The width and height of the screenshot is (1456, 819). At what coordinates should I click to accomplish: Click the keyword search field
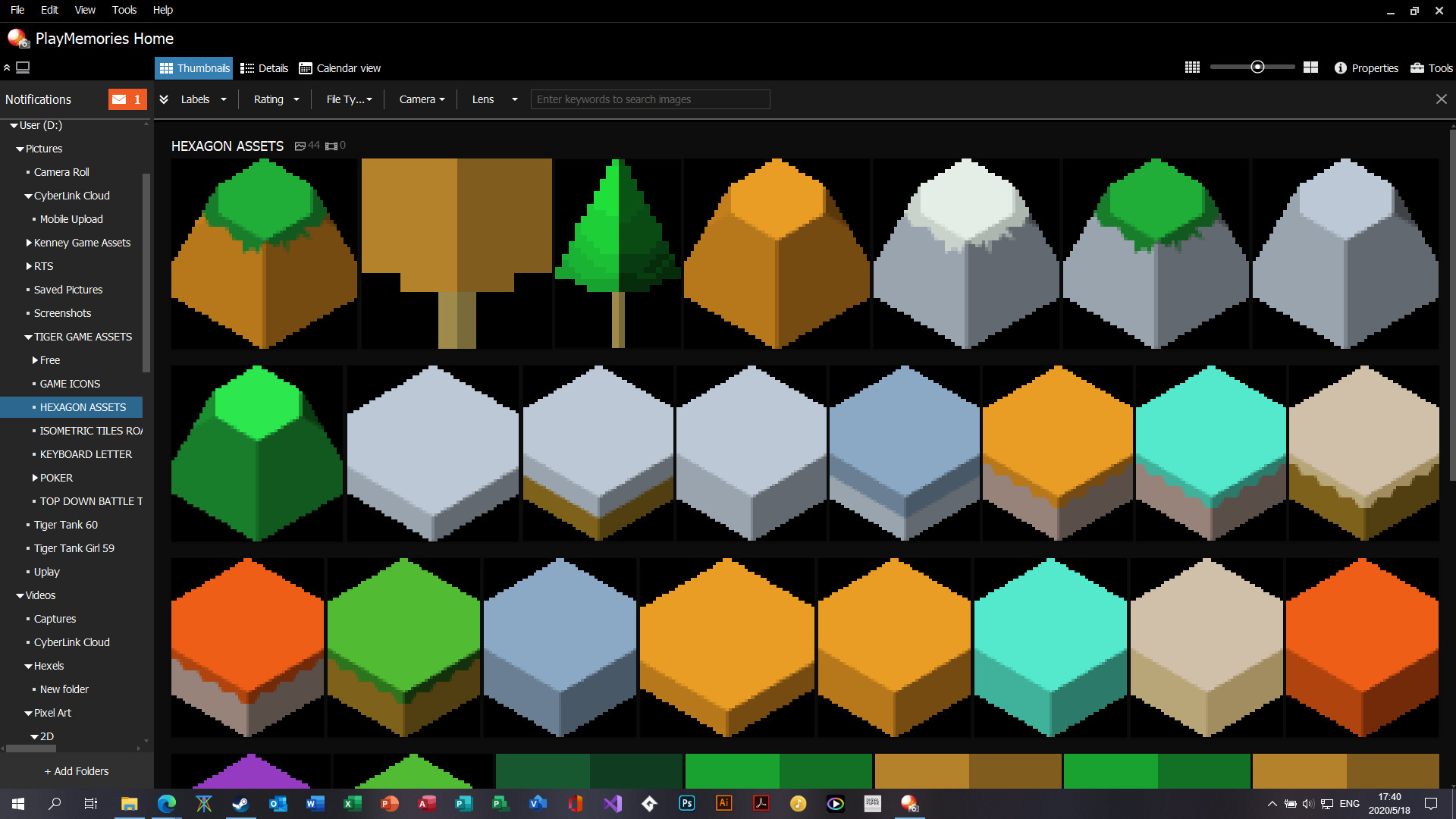650,99
